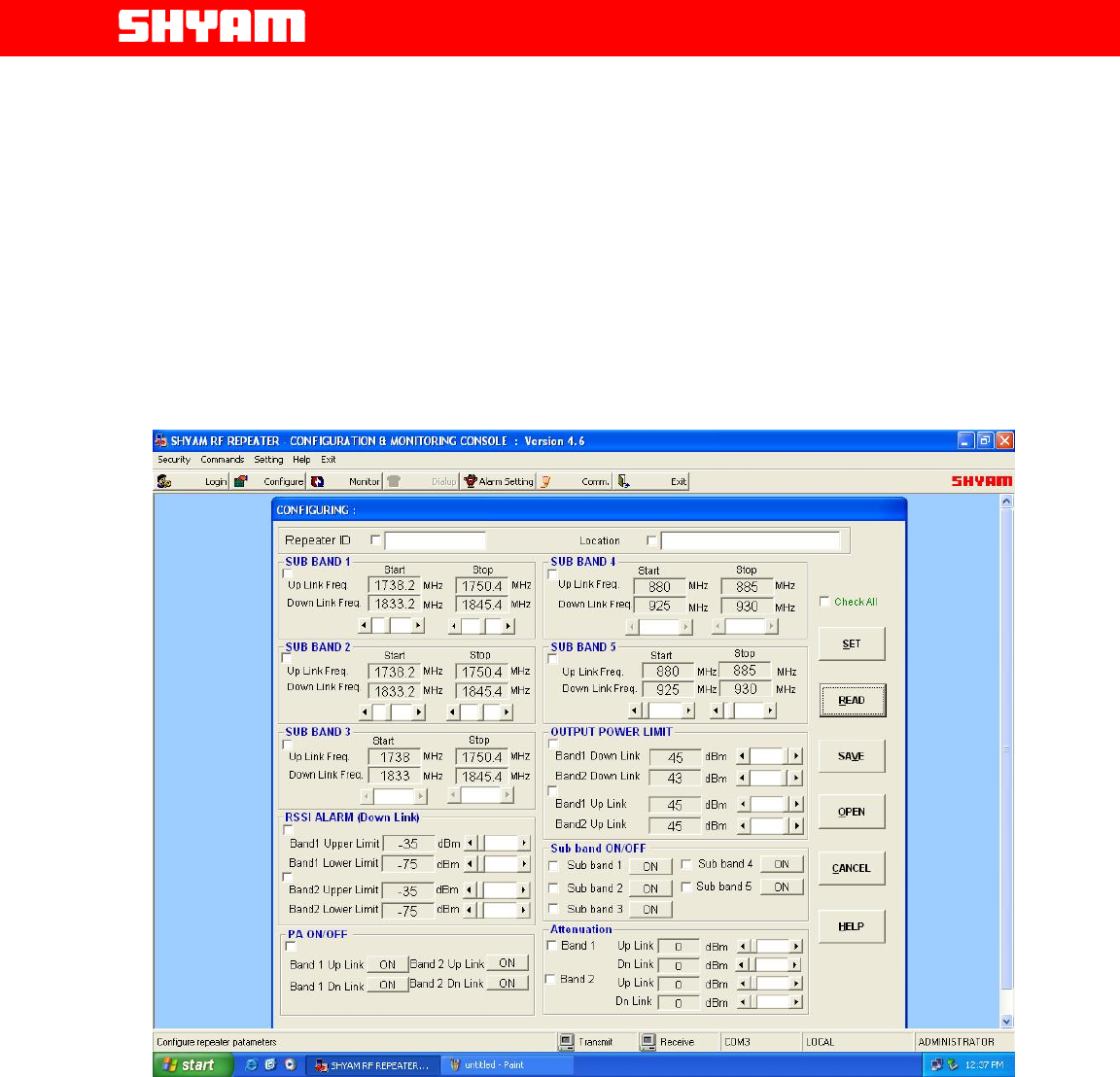Toggle the Sub band 1 ON button
1120x1077 pixels.
pos(650,866)
